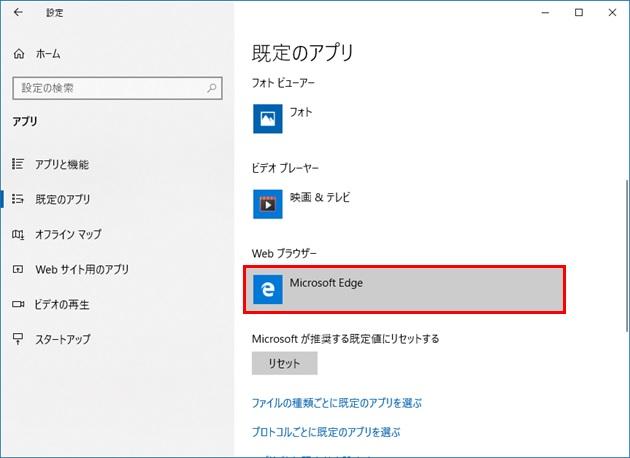This screenshot has width=630, height=458.
Task: Open プロトコルごとに既定のアプリを選ぶ link
Action: tap(326, 432)
